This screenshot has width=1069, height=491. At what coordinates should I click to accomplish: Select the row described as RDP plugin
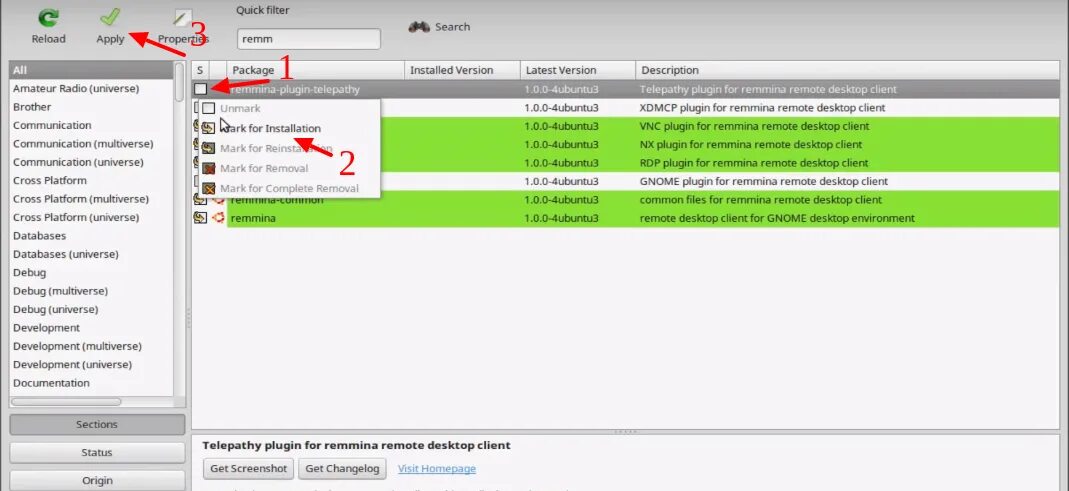click(x=626, y=163)
